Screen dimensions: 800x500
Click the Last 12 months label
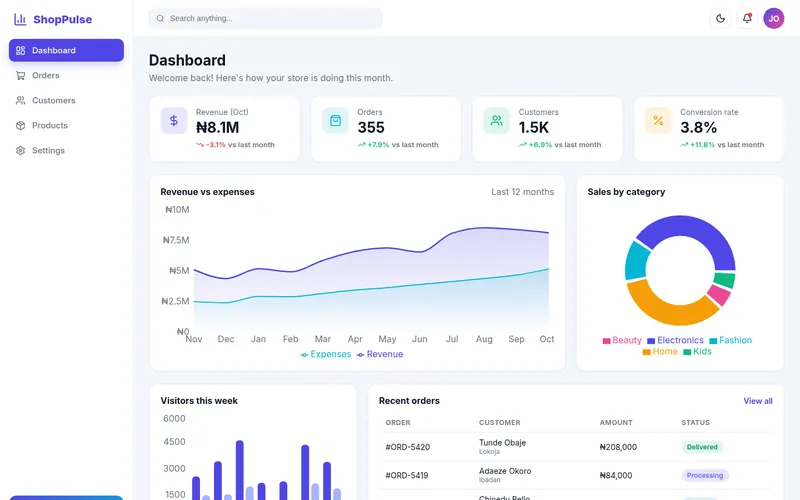[522, 192]
